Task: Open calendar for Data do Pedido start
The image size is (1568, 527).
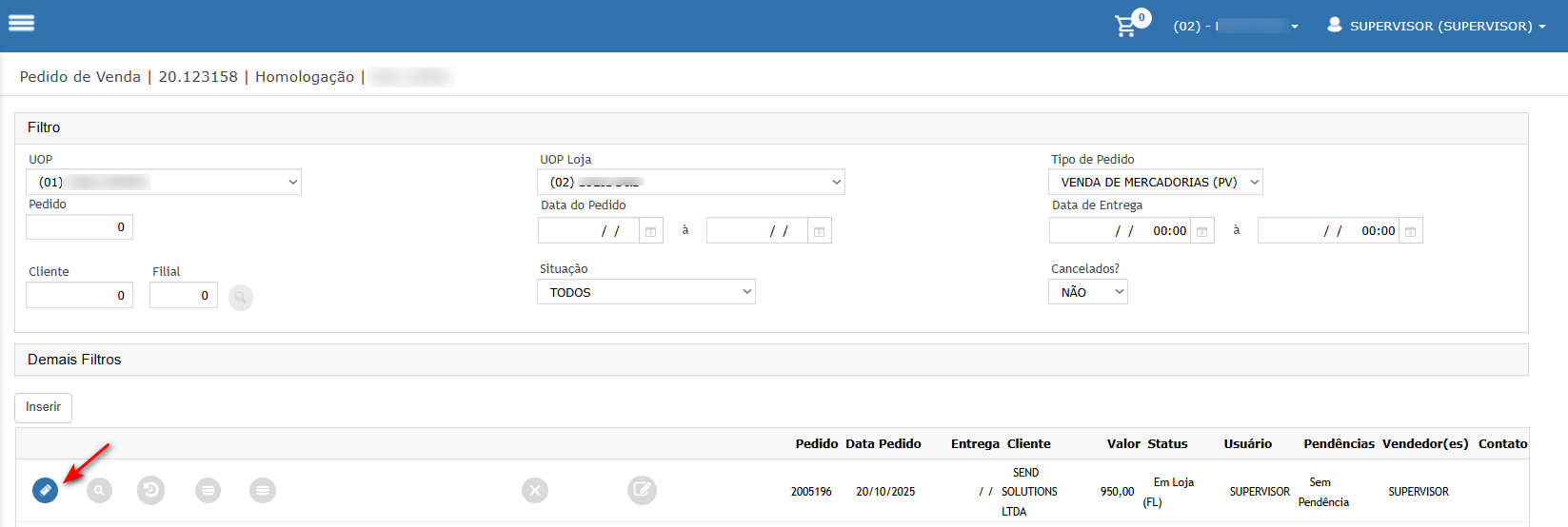Action: tap(651, 231)
